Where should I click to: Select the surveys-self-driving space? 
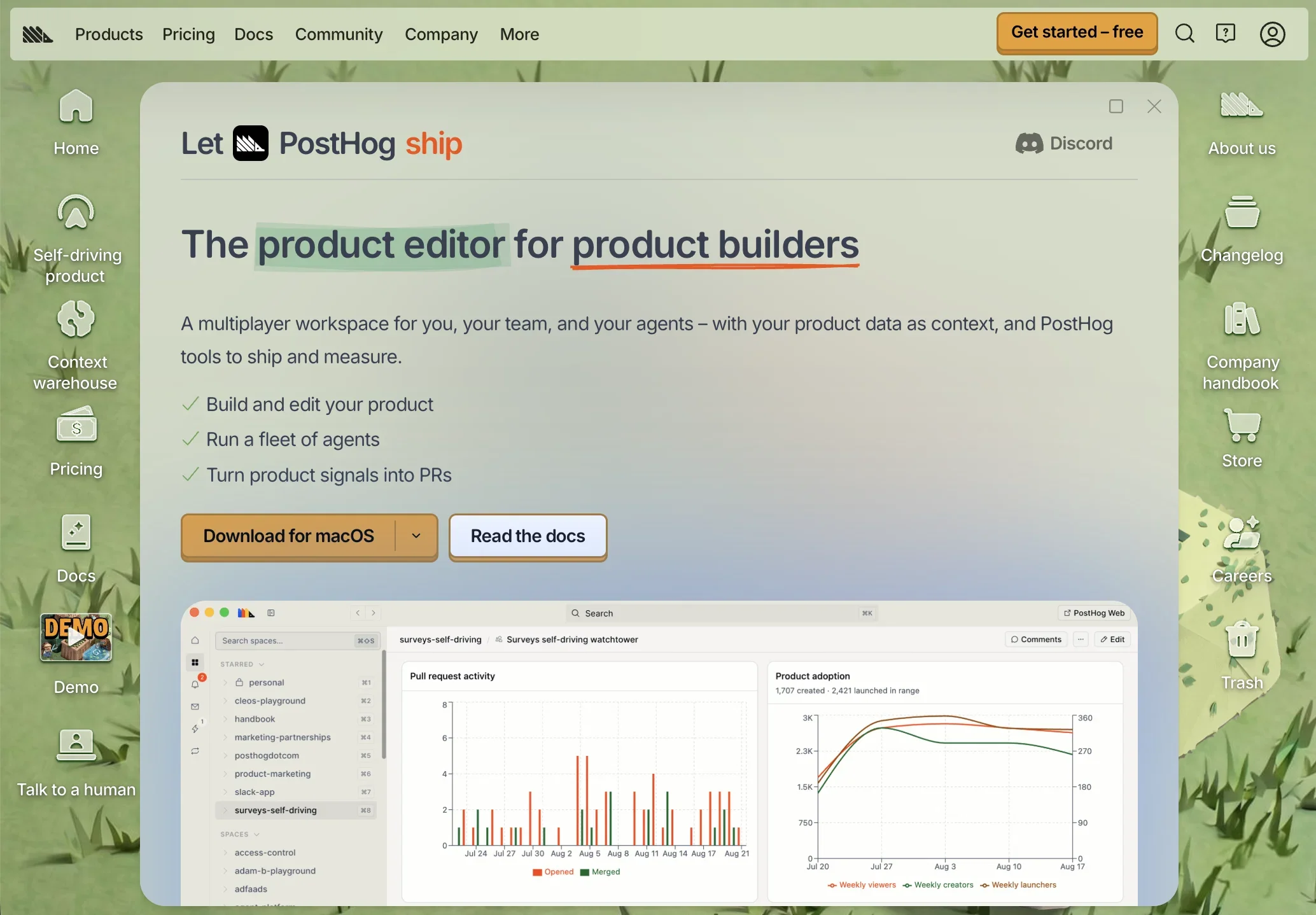click(296, 810)
